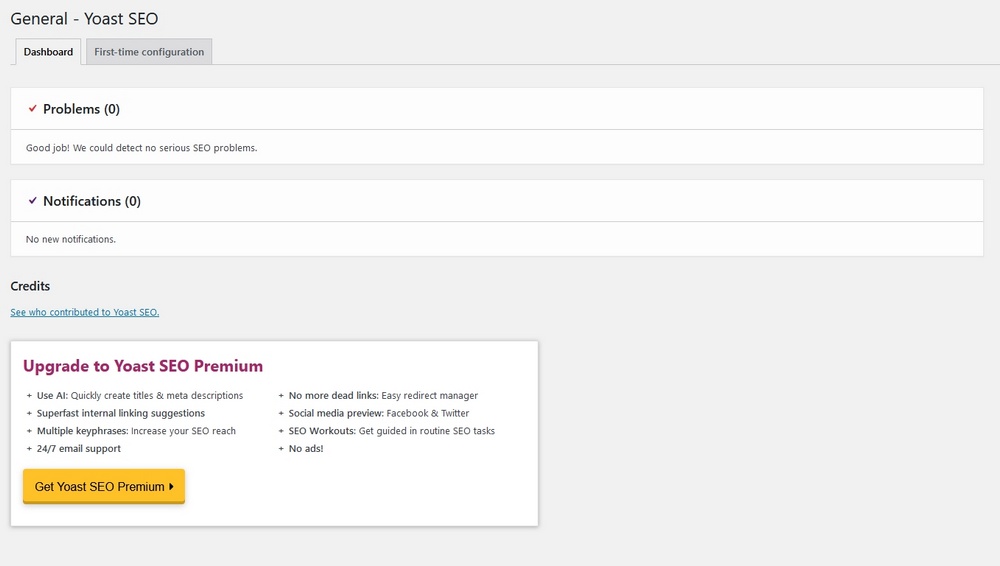Click the 'No ads!' feature line
The height and width of the screenshot is (566, 1000).
click(x=306, y=449)
